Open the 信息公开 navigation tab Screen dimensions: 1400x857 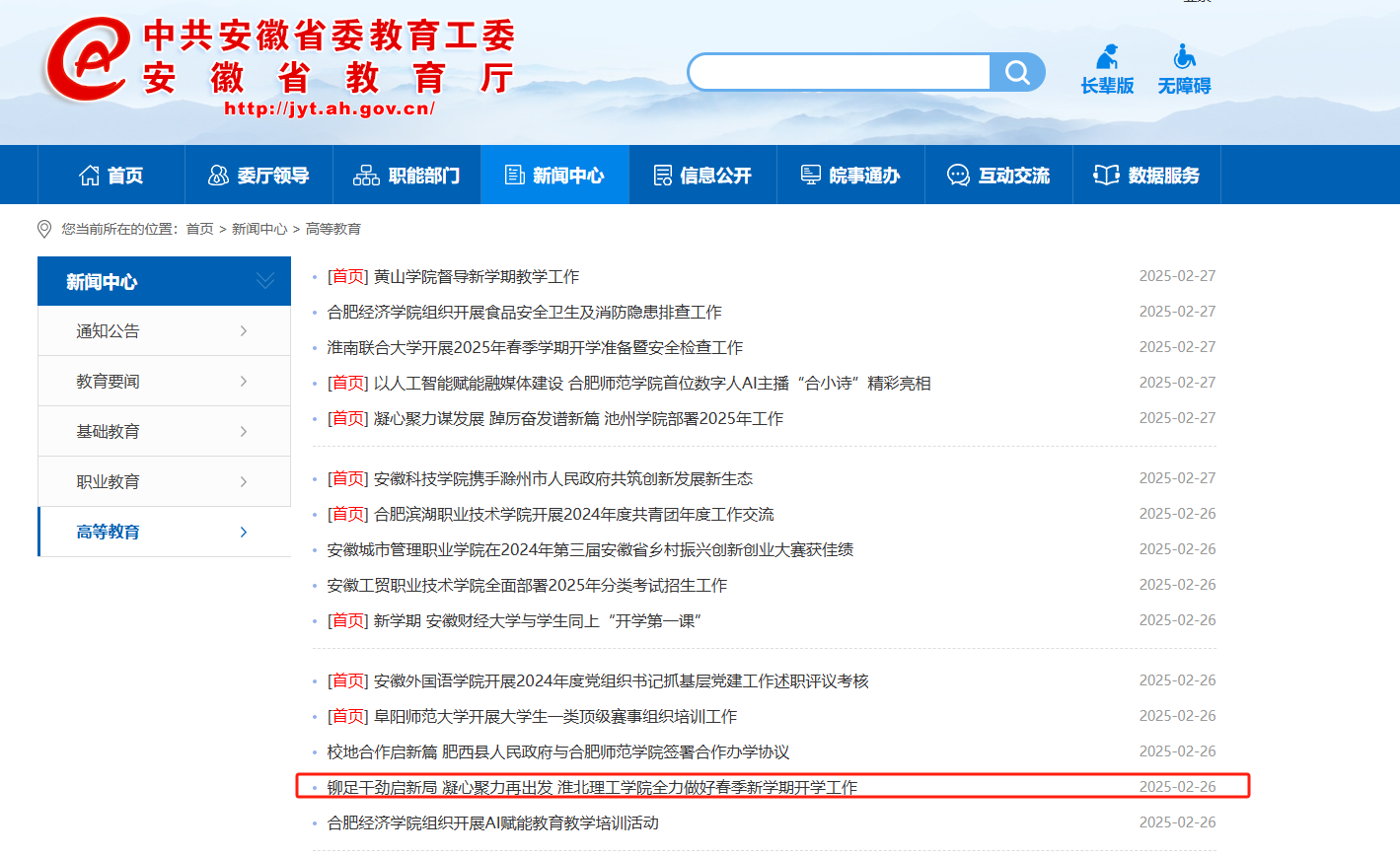pos(702,176)
